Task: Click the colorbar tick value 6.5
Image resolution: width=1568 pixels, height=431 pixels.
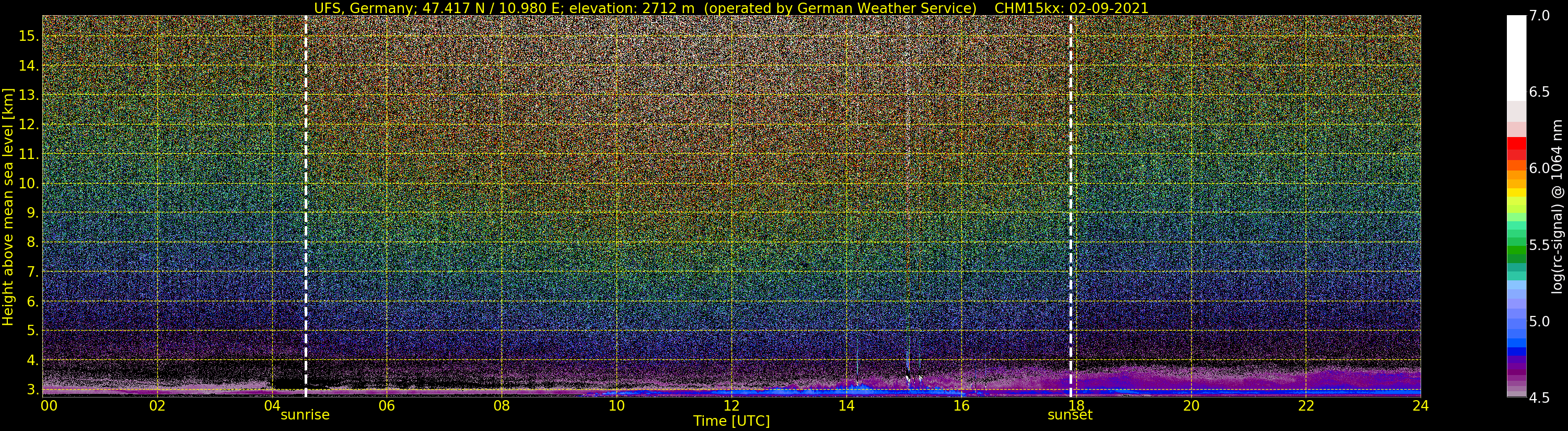Action: click(1539, 92)
